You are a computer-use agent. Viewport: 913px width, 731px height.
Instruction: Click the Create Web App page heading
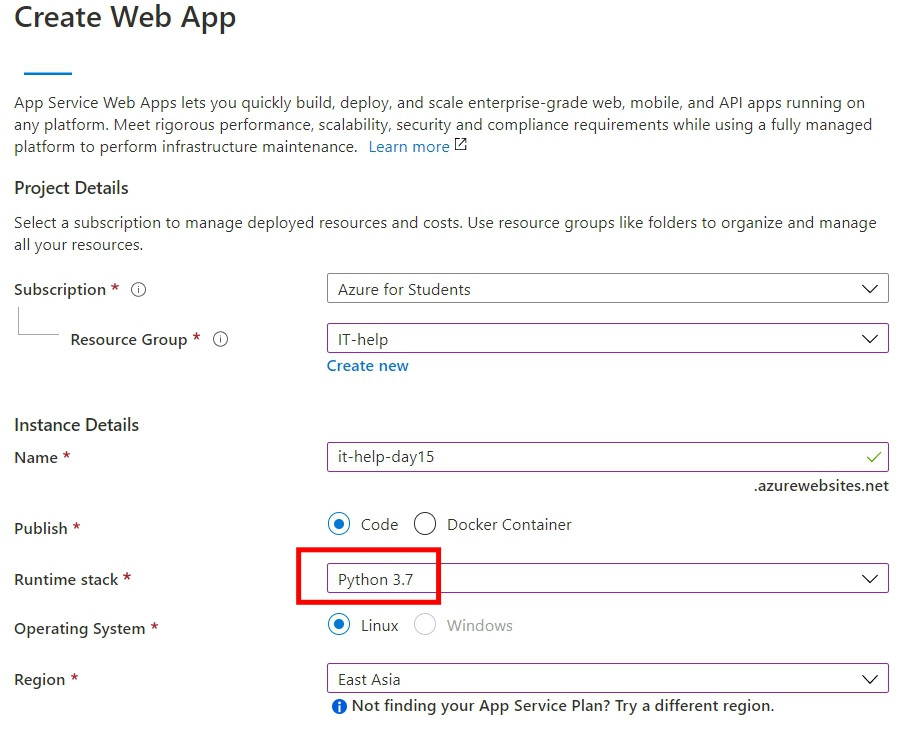pyautogui.click(x=125, y=17)
